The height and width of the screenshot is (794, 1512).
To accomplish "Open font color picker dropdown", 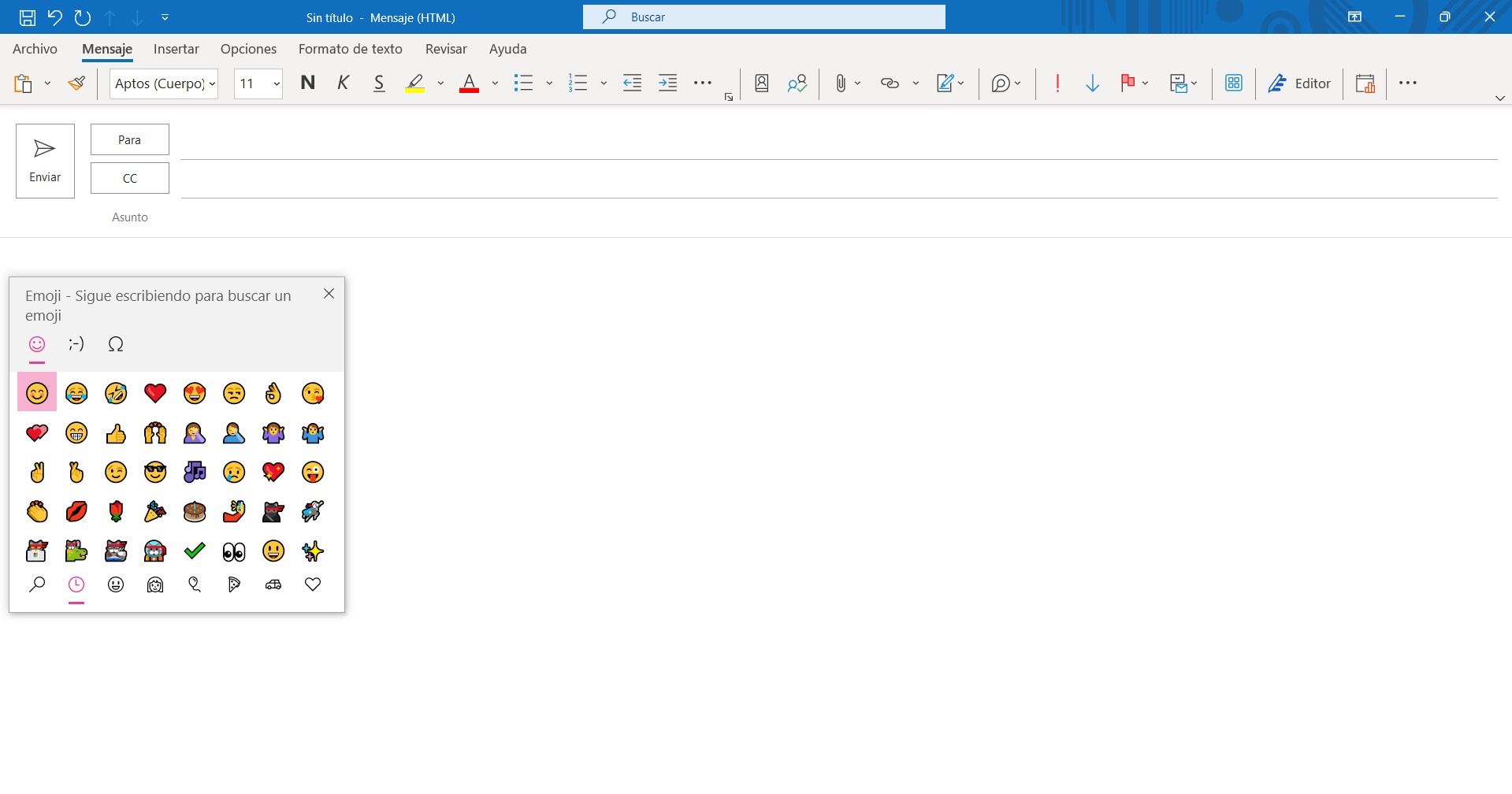I will point(495,83).
